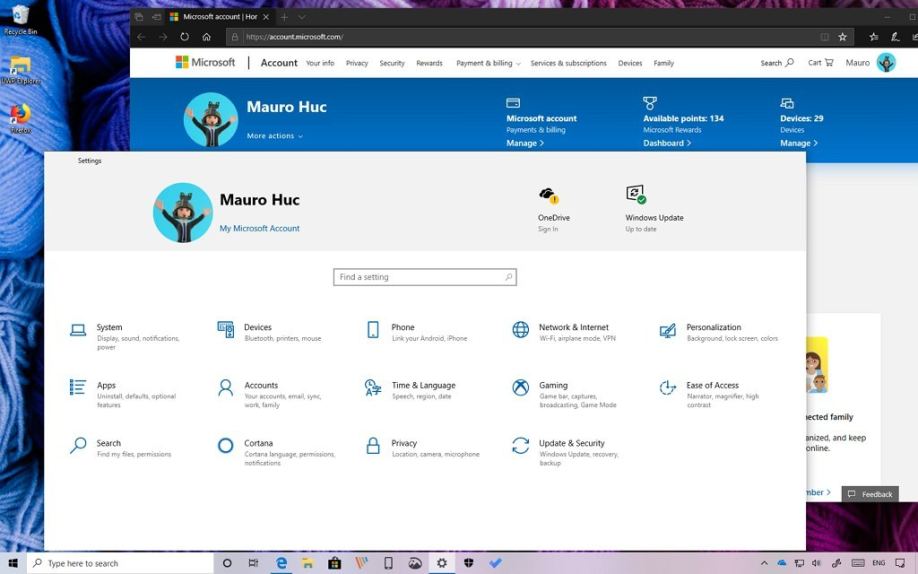Click the Windows Update status icon
Image resolution: width=918 pixels, height=574 pixels.
(636, 195)
